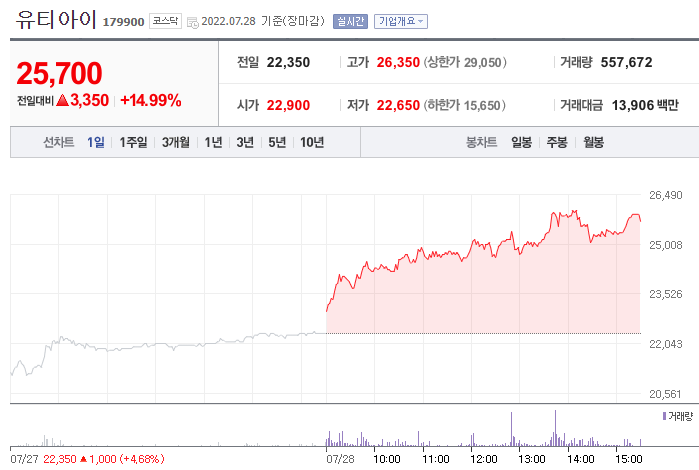The width and height of the screenshot is (699, 470).
Task: Open the 기업개요 dropdown
Action: tap(401, 21)
